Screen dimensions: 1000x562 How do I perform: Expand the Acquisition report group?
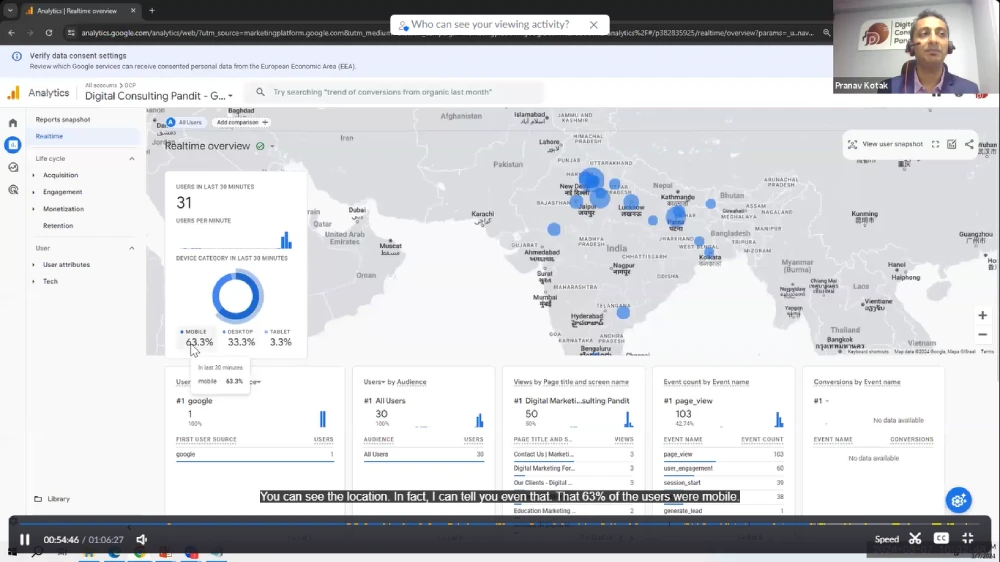(x=60, y=175)
